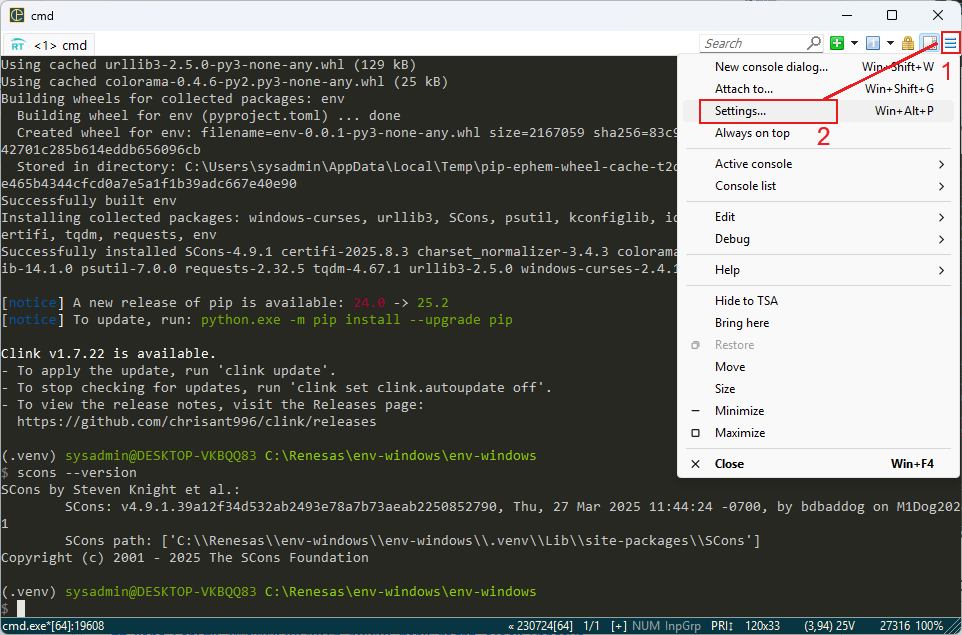Click Hide to TSA menu entry
The width and height of the screenshot is (962, 635).
pyautogui.click(x=746, y=301)
